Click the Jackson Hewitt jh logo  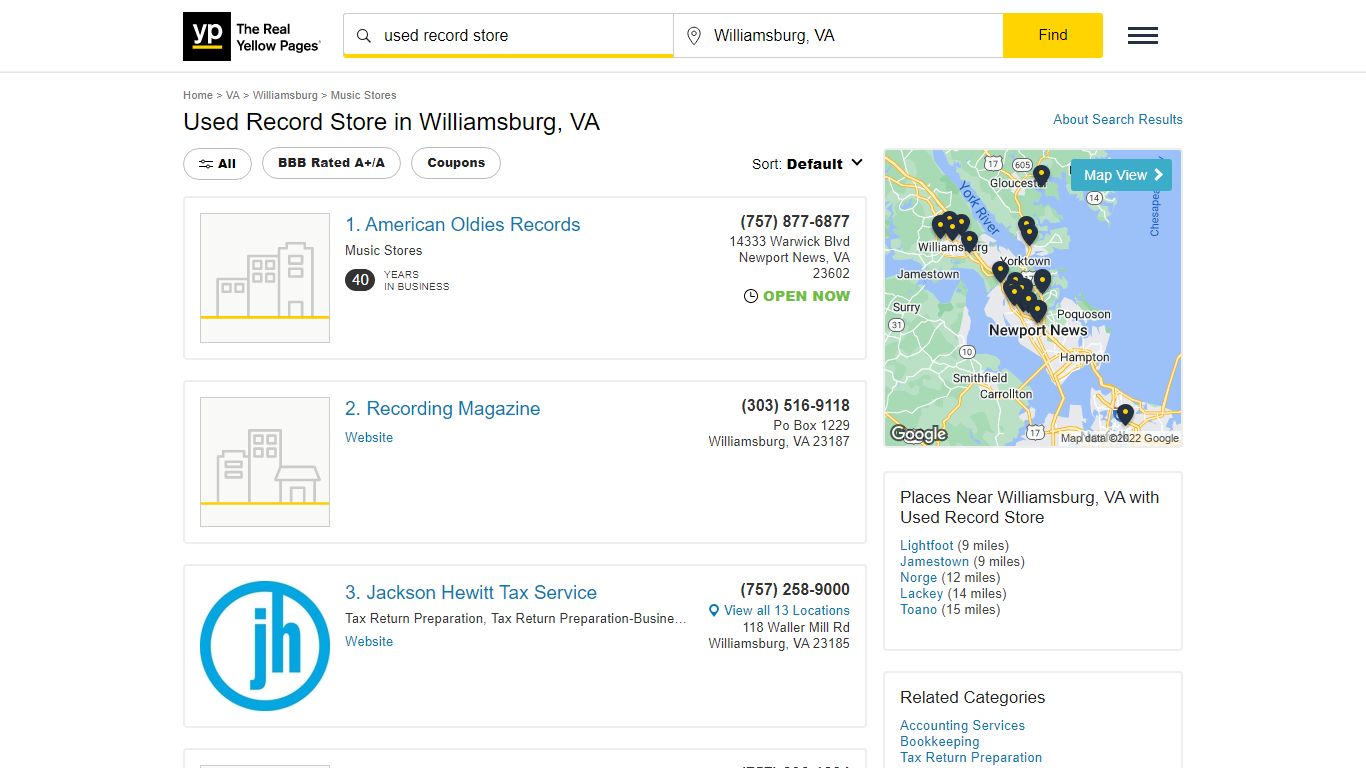[265, 646]
